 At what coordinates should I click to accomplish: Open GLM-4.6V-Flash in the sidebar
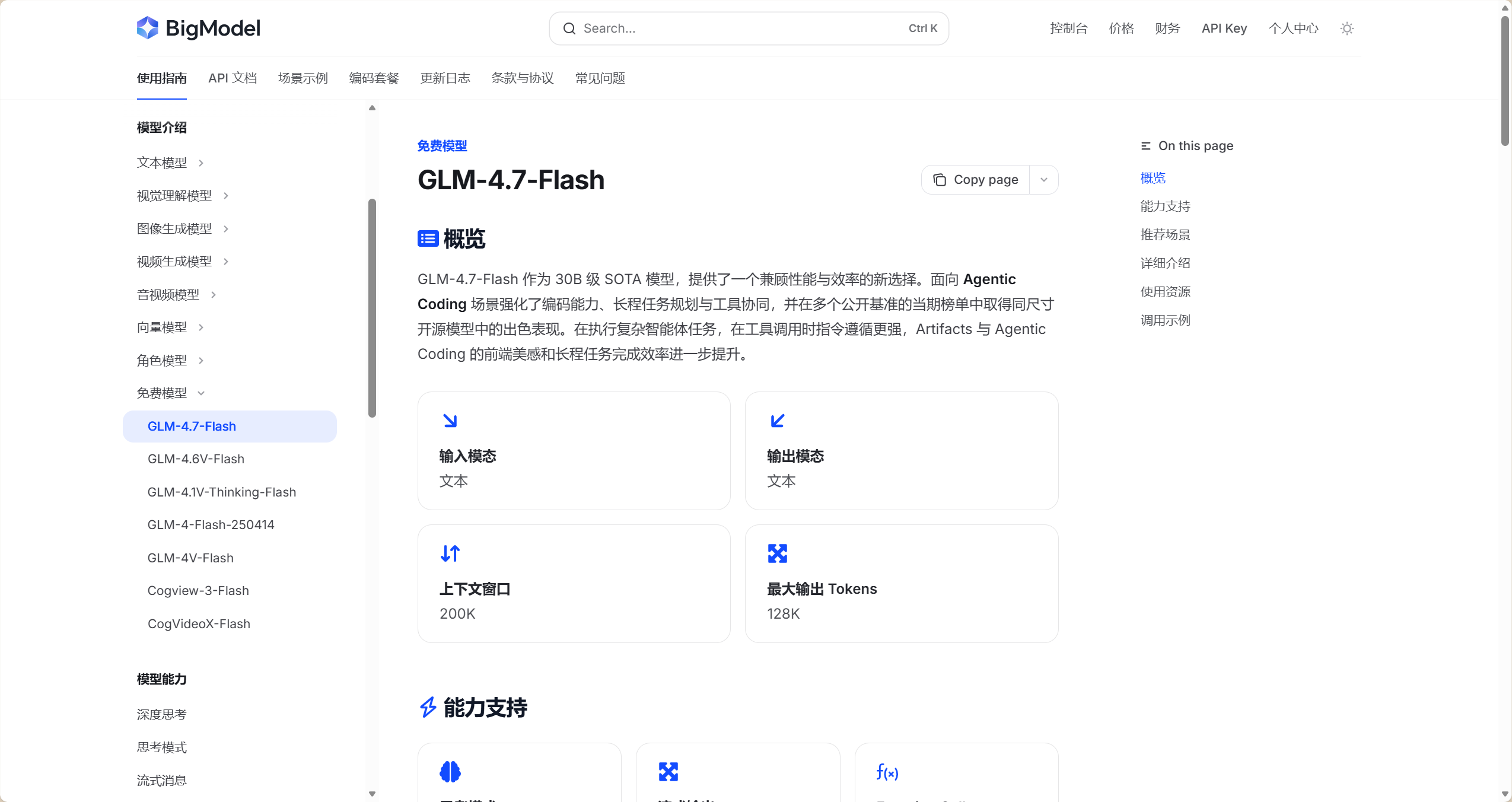[196, 459]
